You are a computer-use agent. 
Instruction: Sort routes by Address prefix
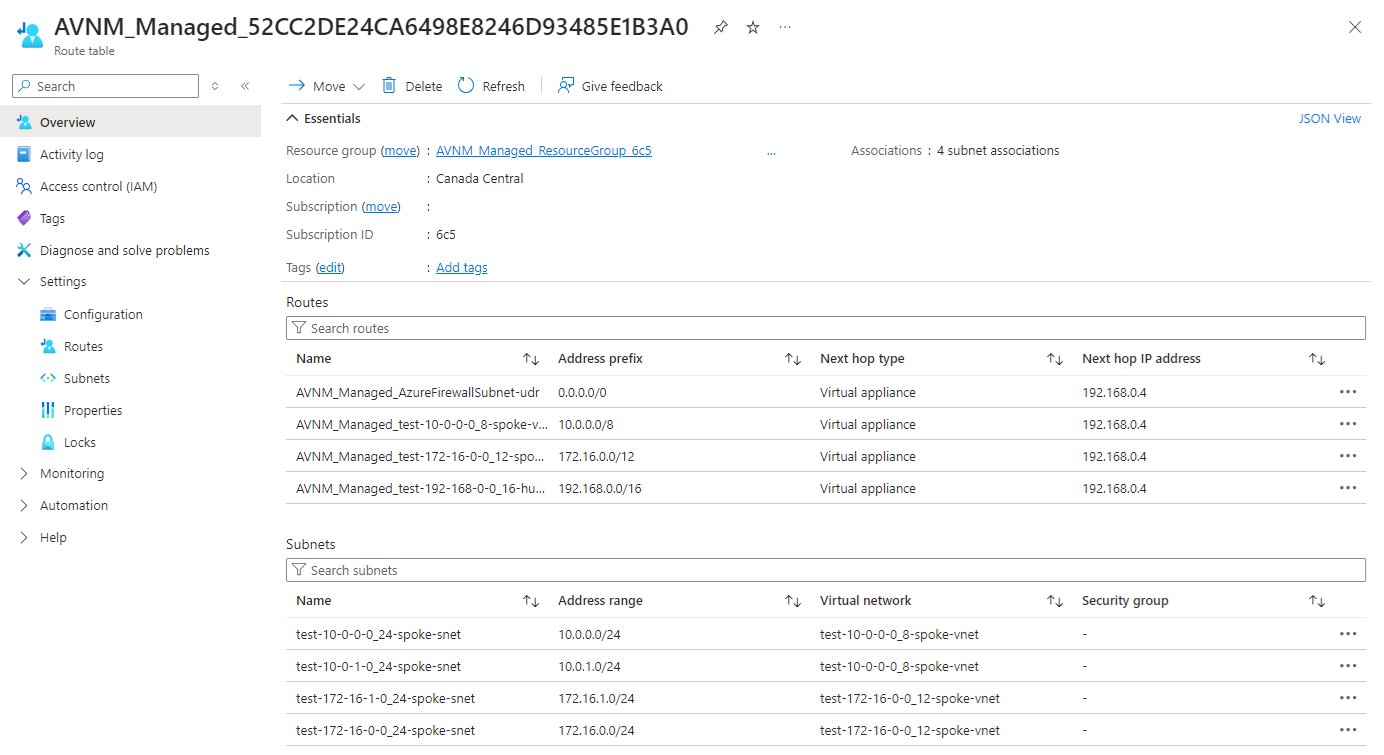pos(793,359)
